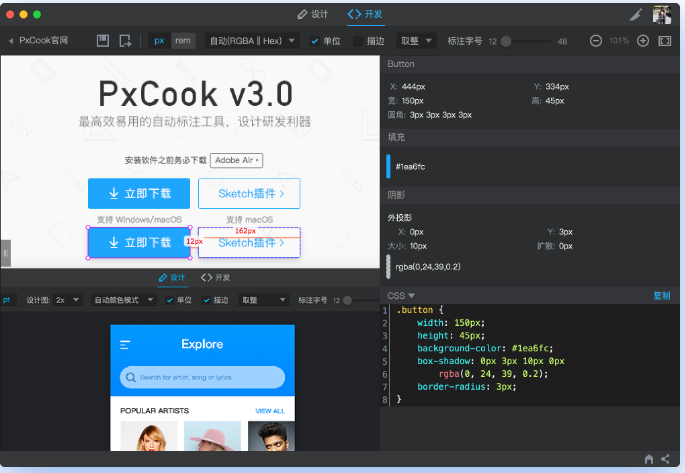
Task: Click the upper Sketch插件 button
Action: (x=249, y=193)
